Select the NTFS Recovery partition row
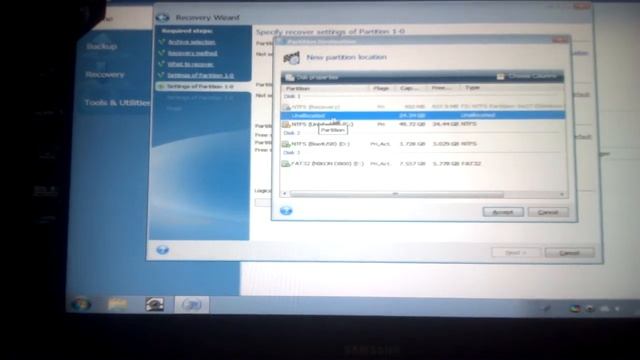 pos(422,107)
